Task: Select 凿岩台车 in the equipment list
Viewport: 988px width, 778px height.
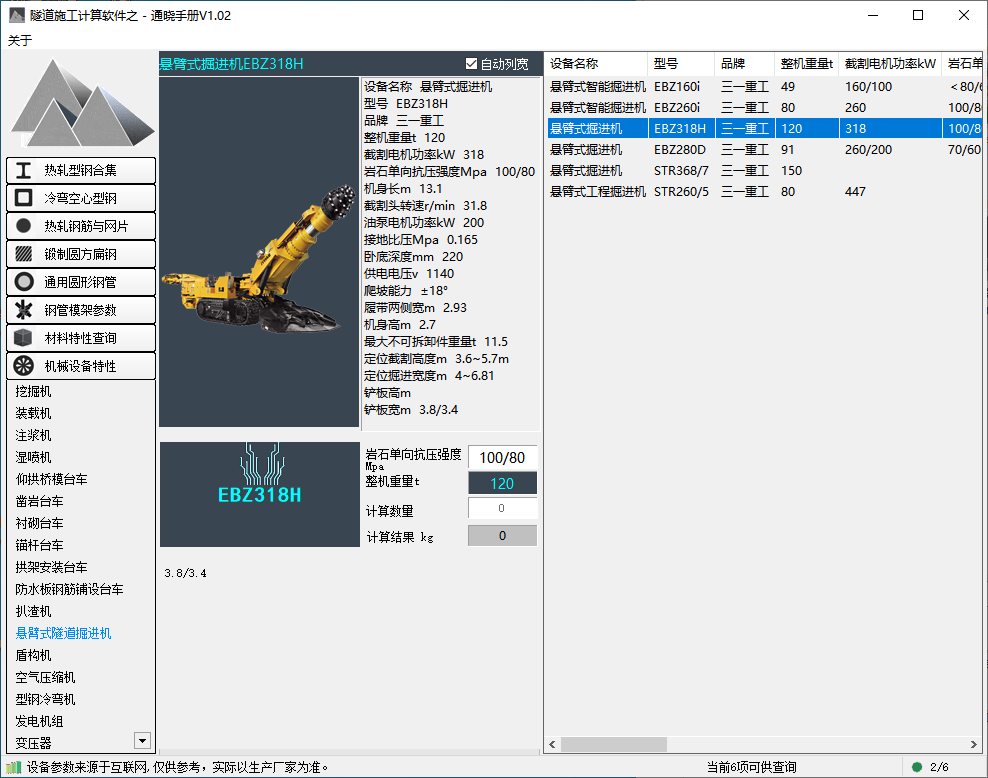Action: (x=40, y=501)
